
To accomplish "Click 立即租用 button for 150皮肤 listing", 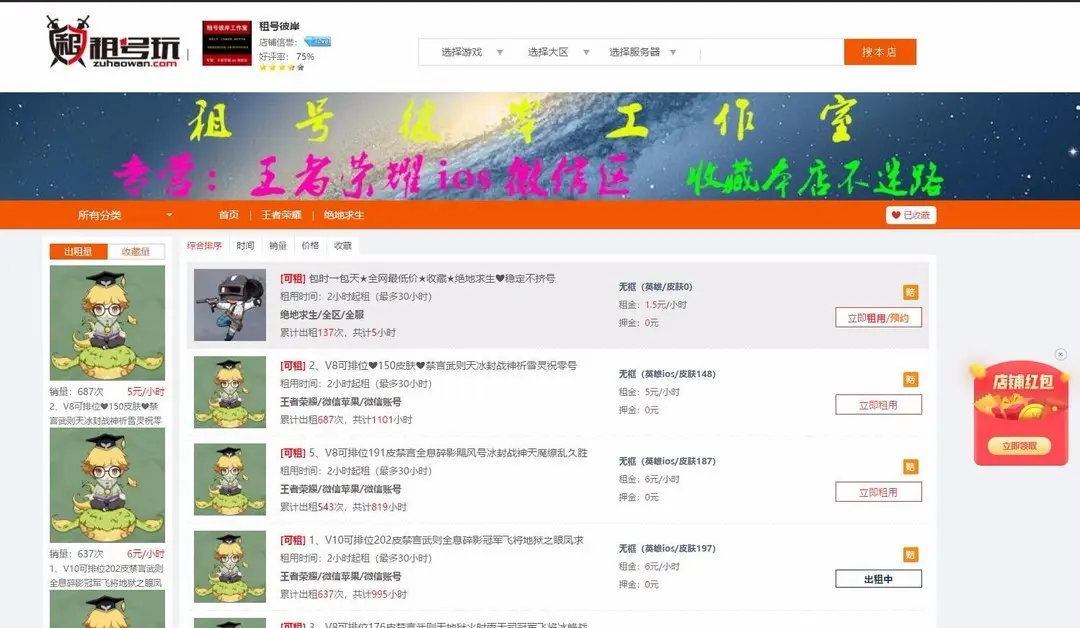I will coord(878,405).
